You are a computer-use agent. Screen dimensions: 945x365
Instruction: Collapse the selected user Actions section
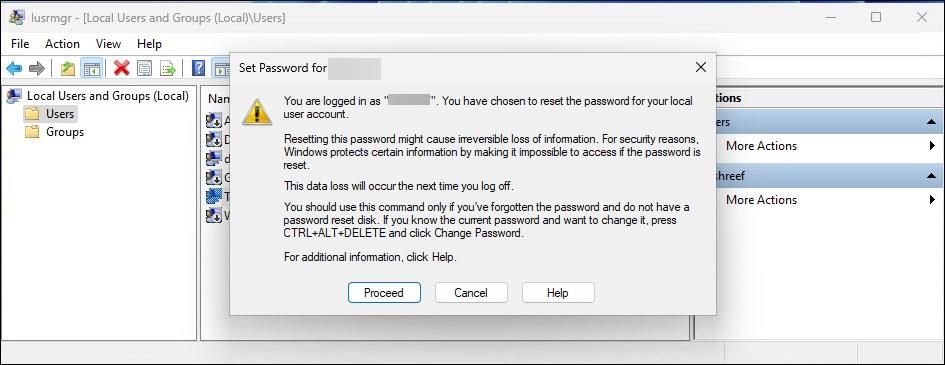931,176
